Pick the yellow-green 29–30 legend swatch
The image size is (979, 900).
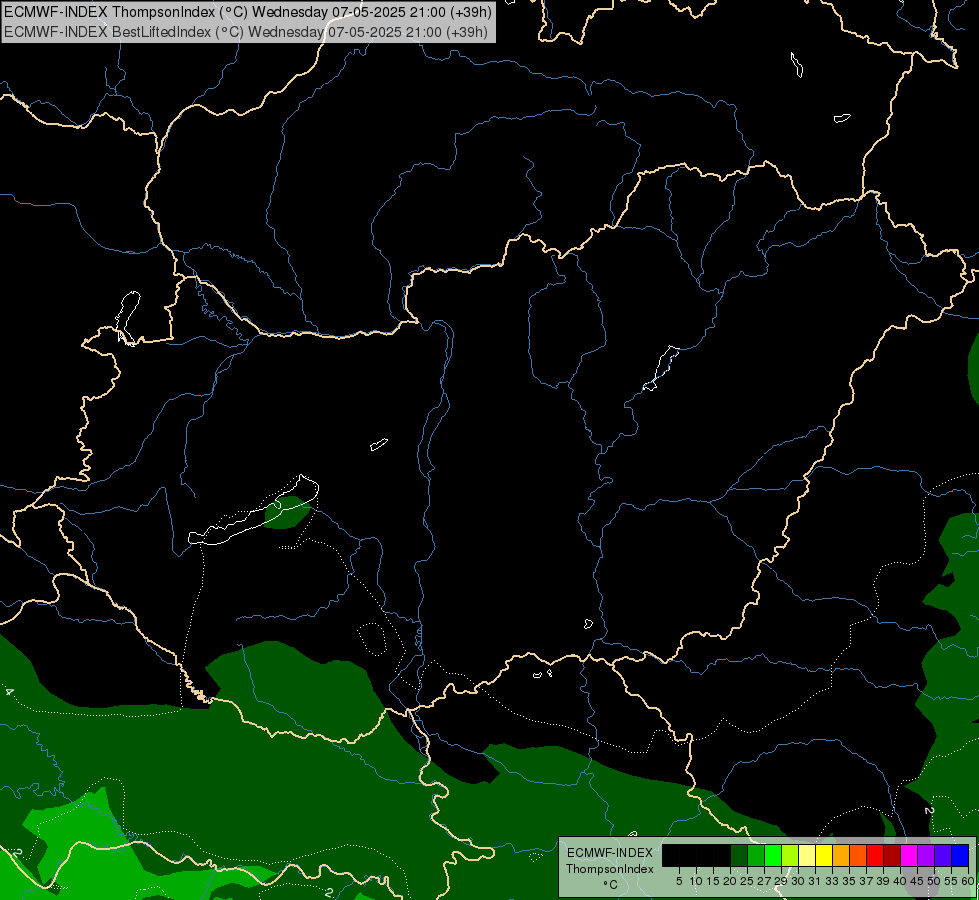click(x=790, y=855)
